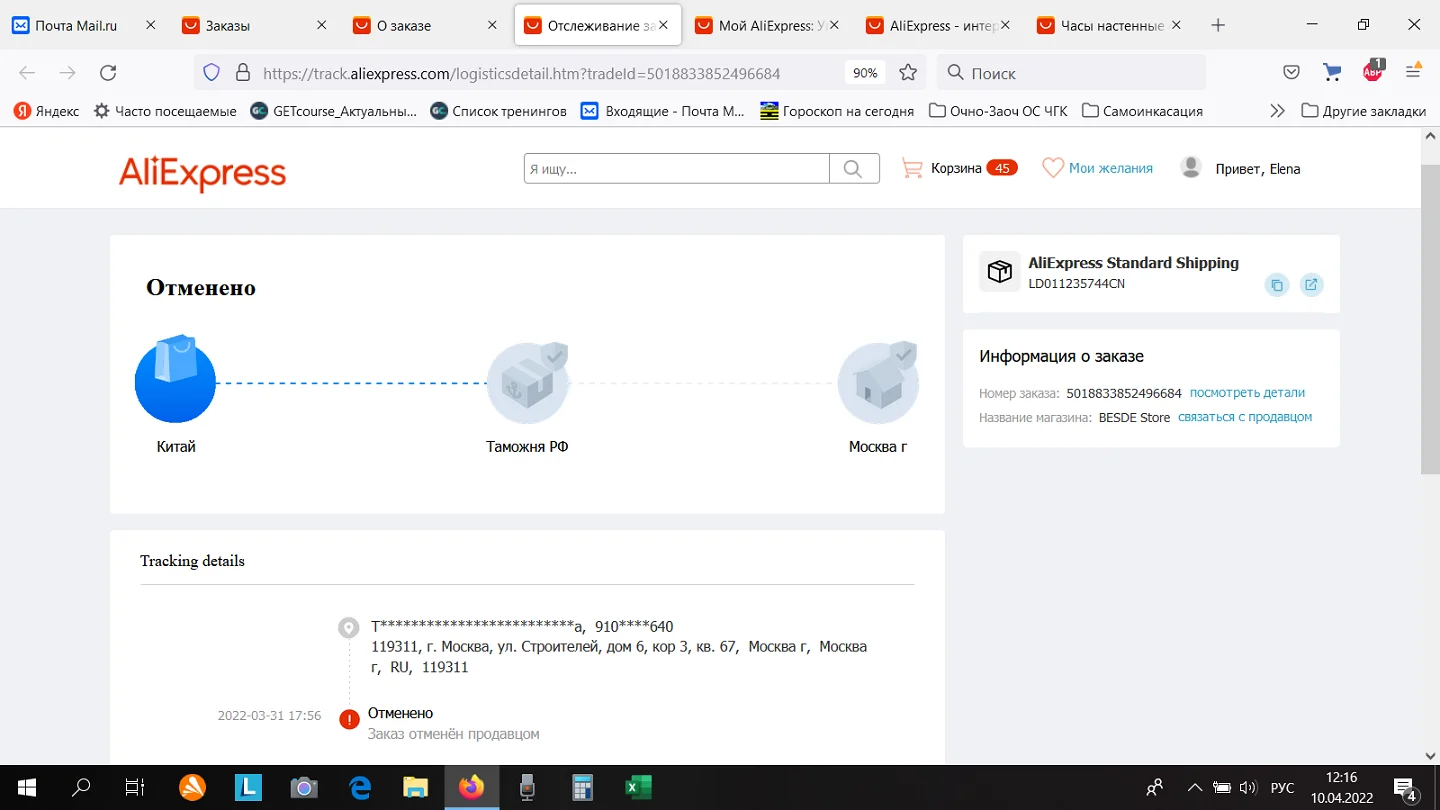Click the page vertical scrollbar thumb
The height and width of the screenshot is (810, 1440).
(1430, 318)
